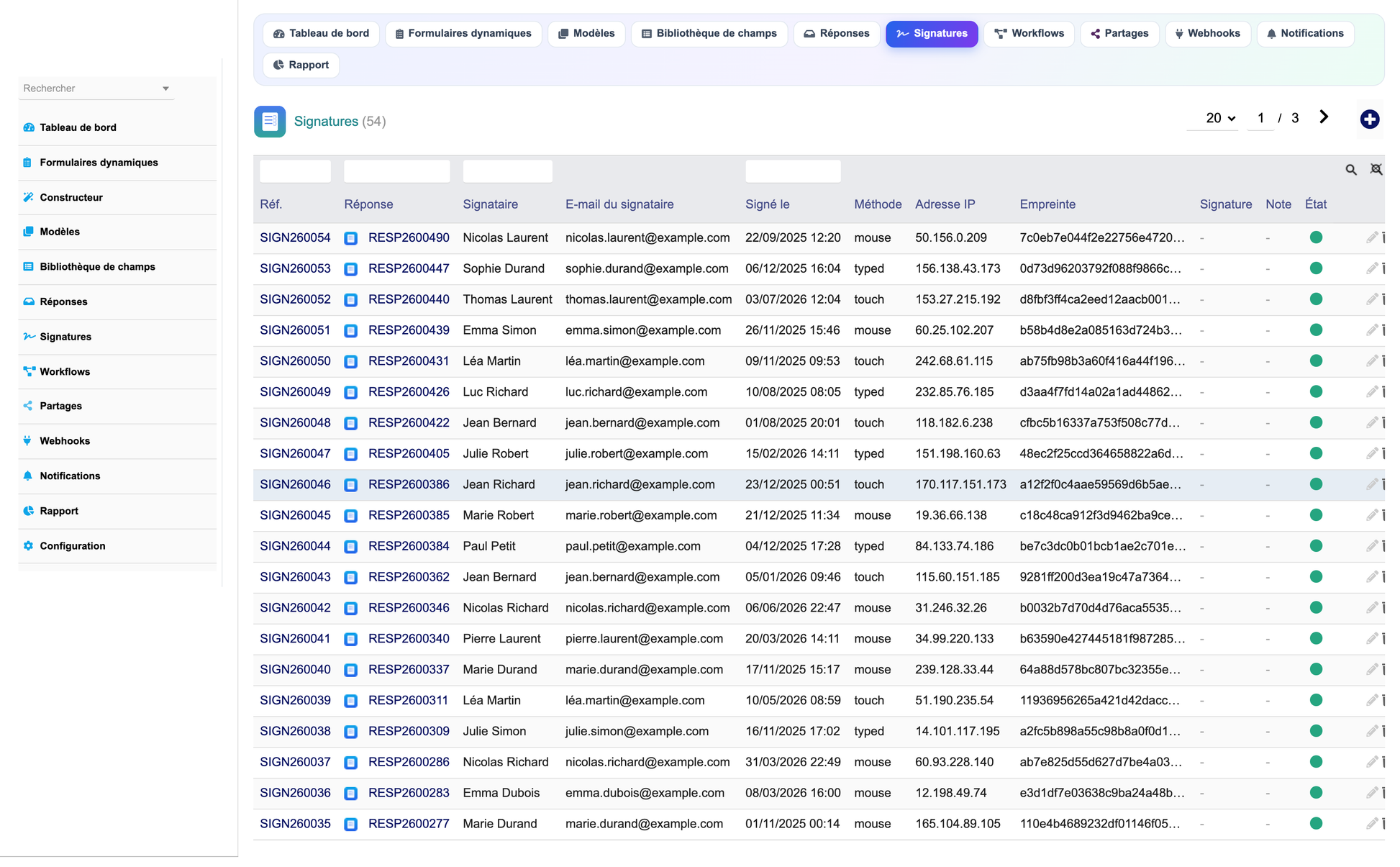Screen dimensions: 1400x867
Task: Edit row SIGN260054 with the pencil icon
Action: tap(1371, 237)
